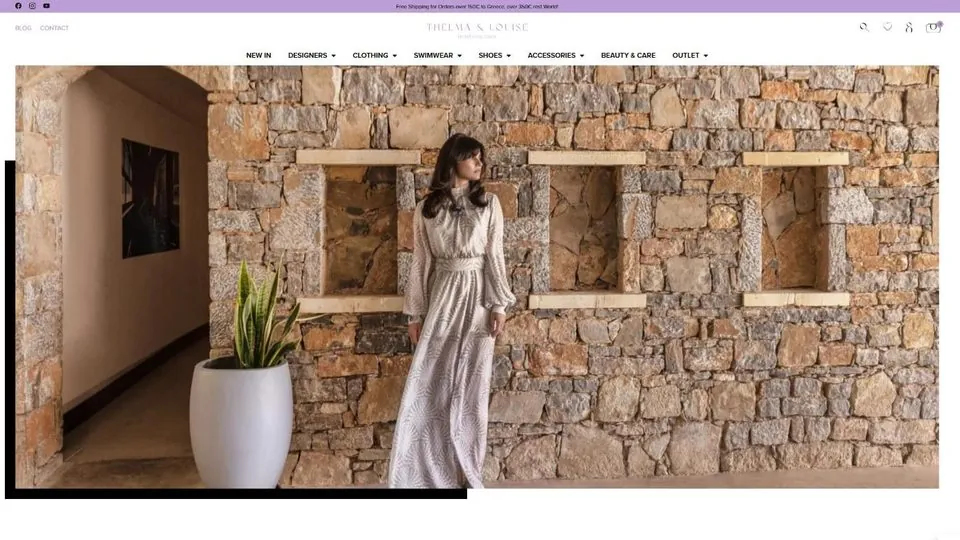Open the wishlist heart icon
Viewport: 960px width, 540px height.
887,26
